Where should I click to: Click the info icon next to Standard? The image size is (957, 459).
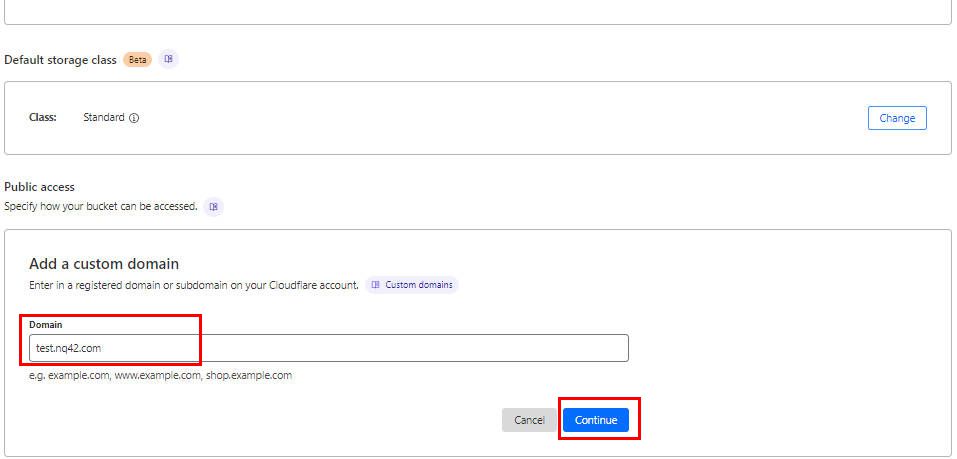click(x=134, y=118)
